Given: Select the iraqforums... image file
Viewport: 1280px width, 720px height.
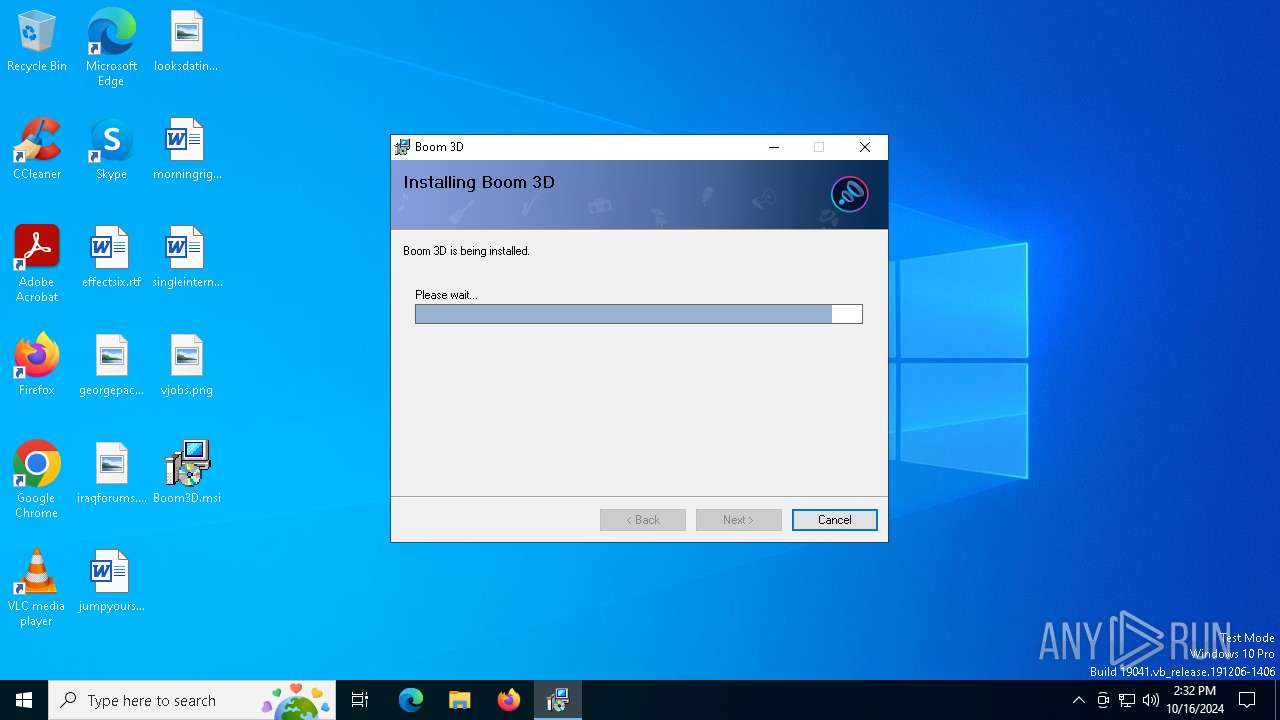Looking at the screenshot, I should click(111, 474).
